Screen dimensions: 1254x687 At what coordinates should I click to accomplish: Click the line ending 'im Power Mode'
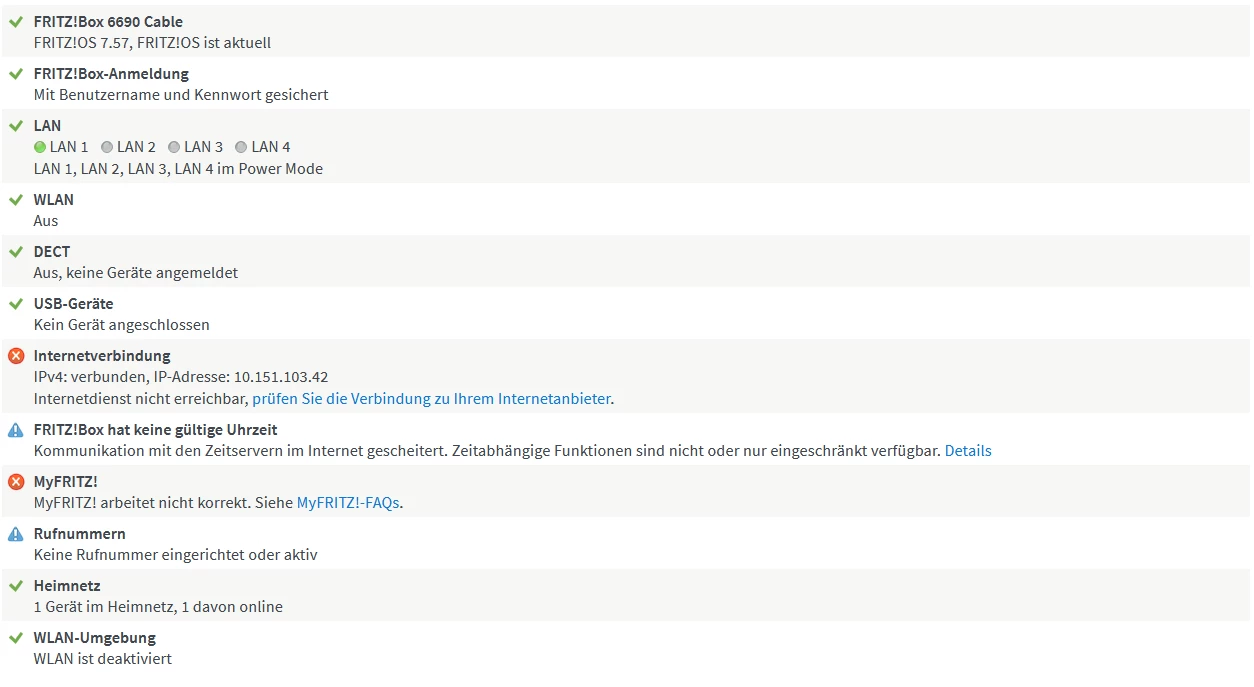(x=178, y=169)
